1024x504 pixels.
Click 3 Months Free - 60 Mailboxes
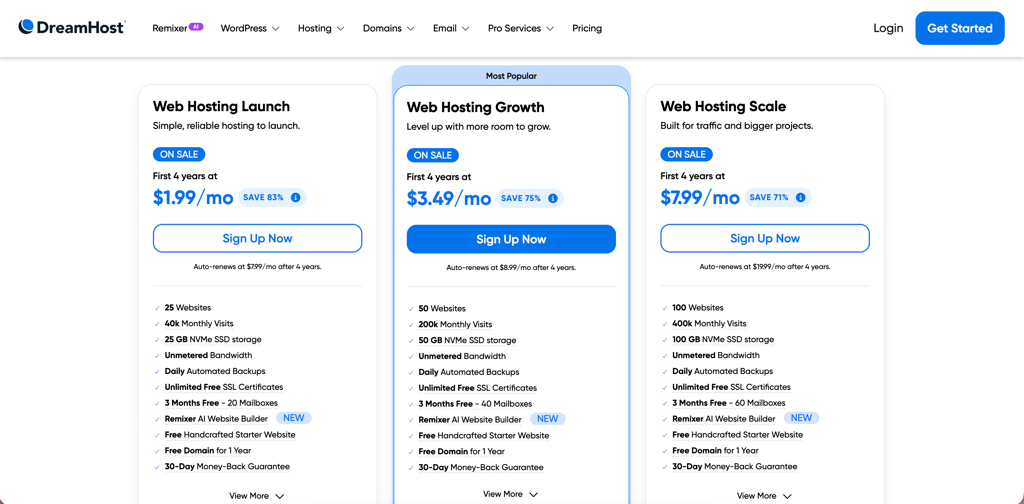(x=729, y=403)
